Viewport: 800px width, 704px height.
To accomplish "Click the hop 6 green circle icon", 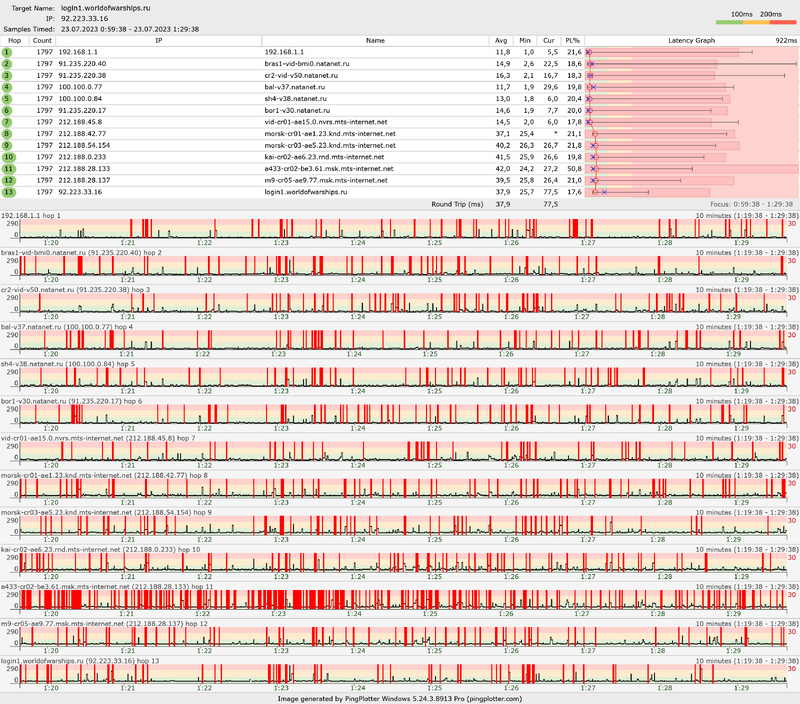I will (7, 111).
